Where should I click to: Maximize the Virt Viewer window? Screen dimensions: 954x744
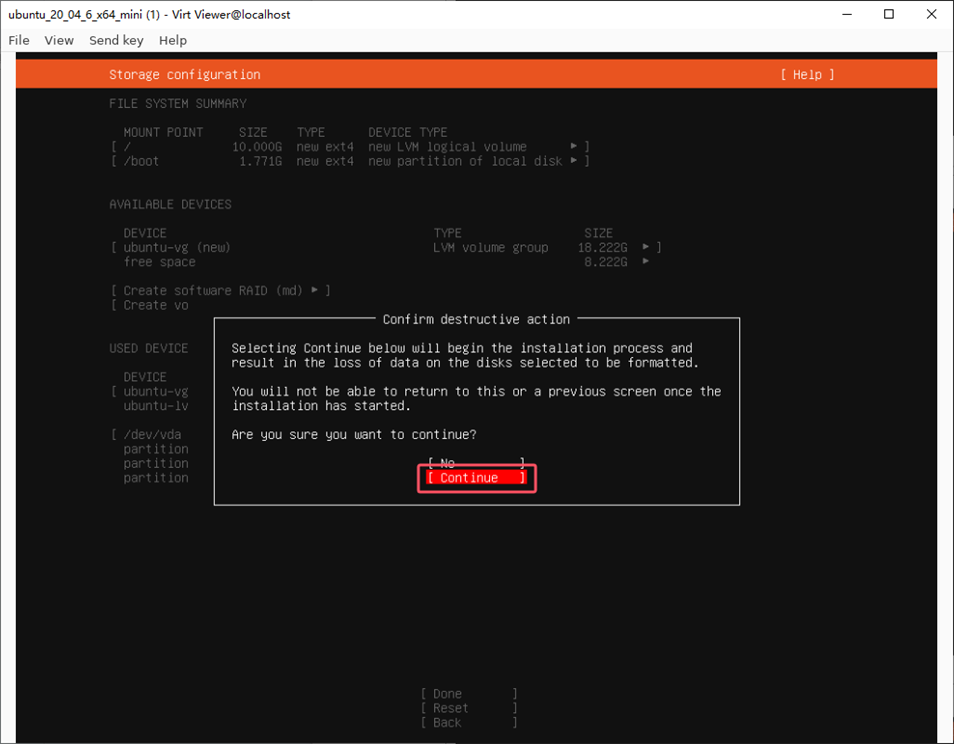[889, 14]
